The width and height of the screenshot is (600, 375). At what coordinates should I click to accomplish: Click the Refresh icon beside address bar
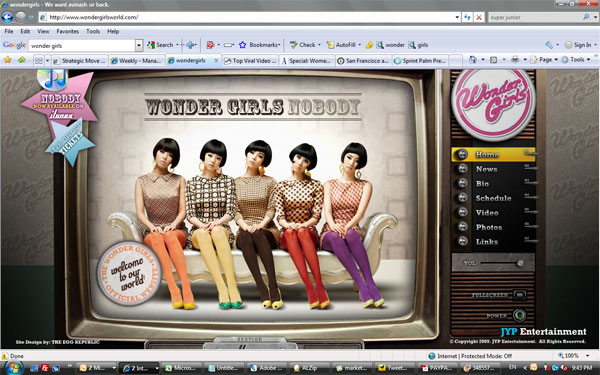tap(467, 17)
